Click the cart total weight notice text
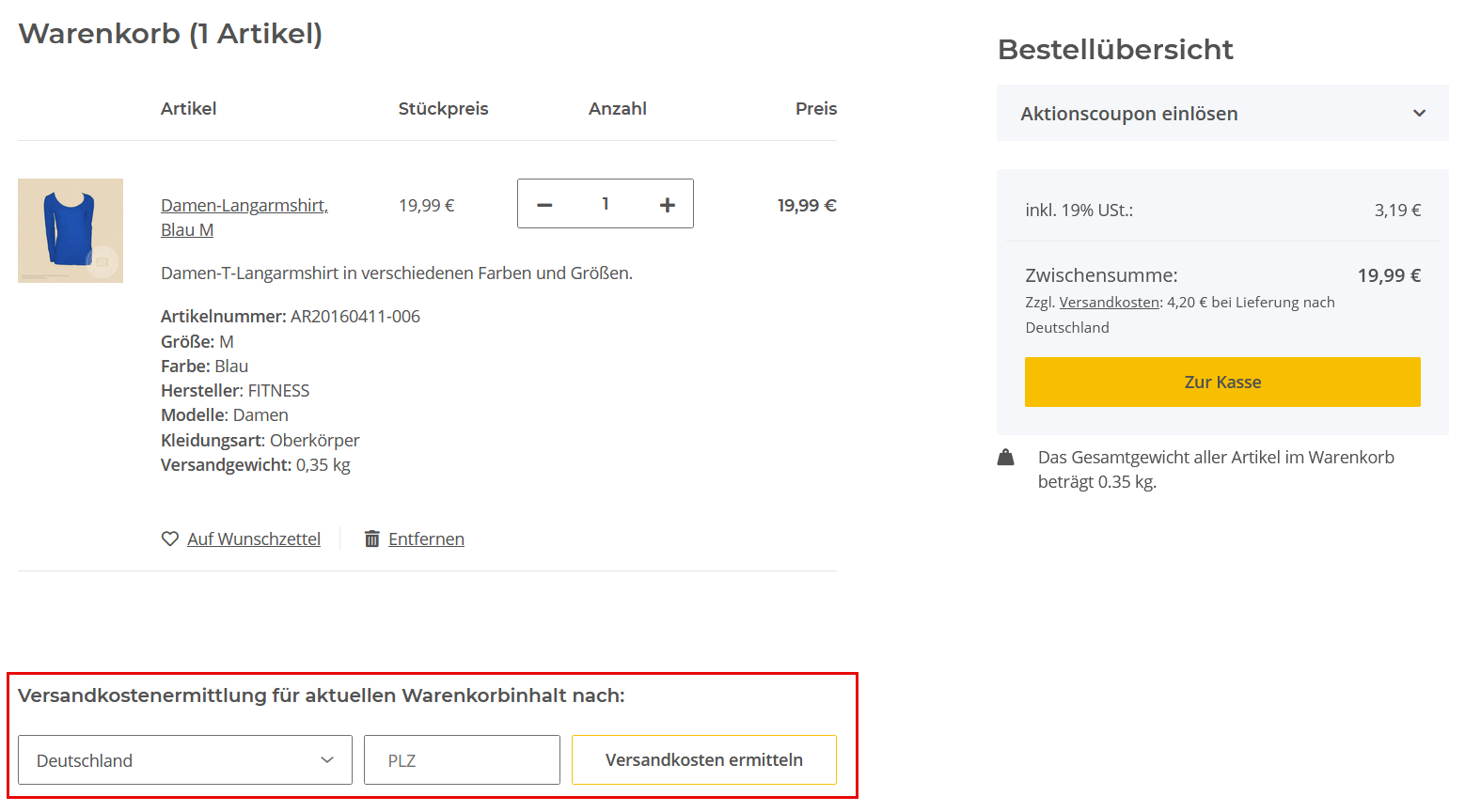The height and width of the screenshot is (812, 1465). [1216, 470]
